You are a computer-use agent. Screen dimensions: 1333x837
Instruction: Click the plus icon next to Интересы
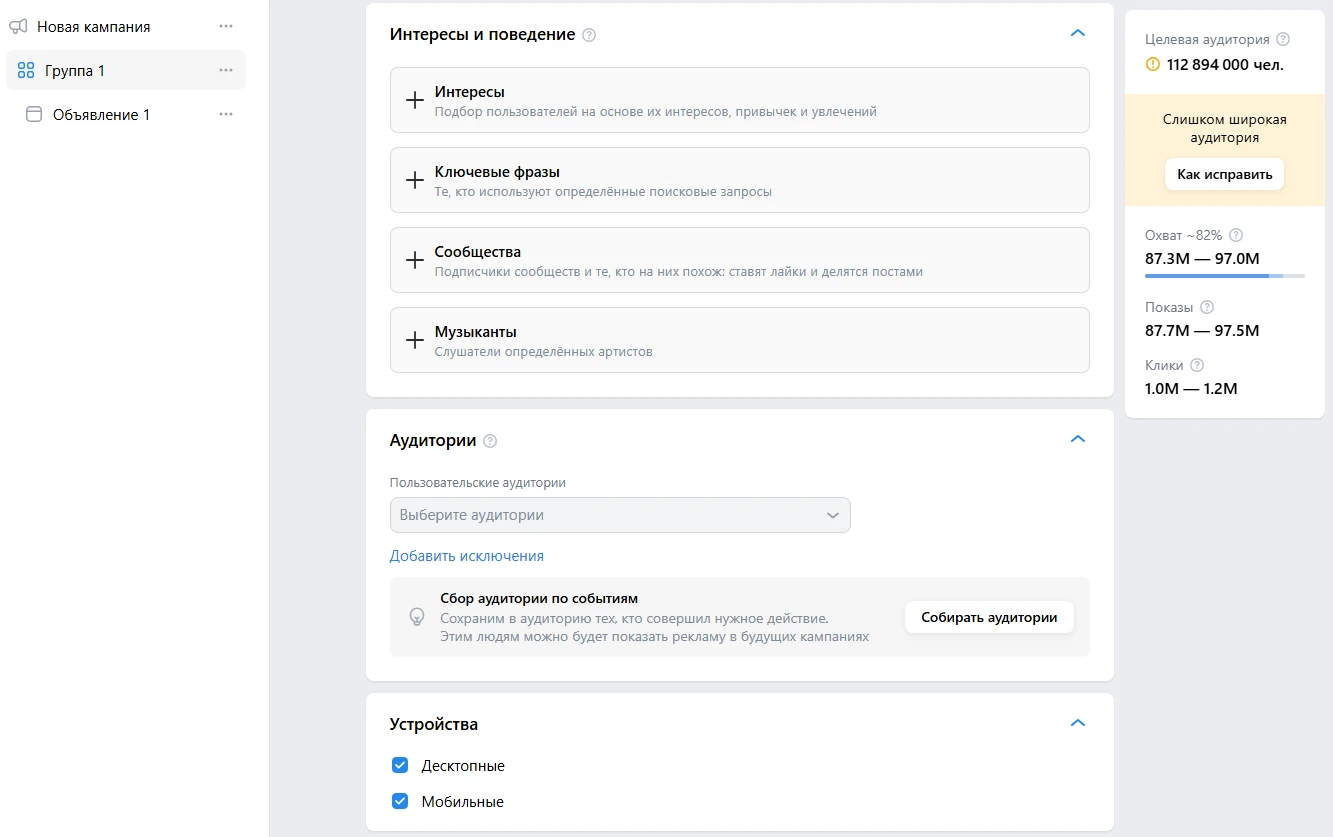(414, 100)
